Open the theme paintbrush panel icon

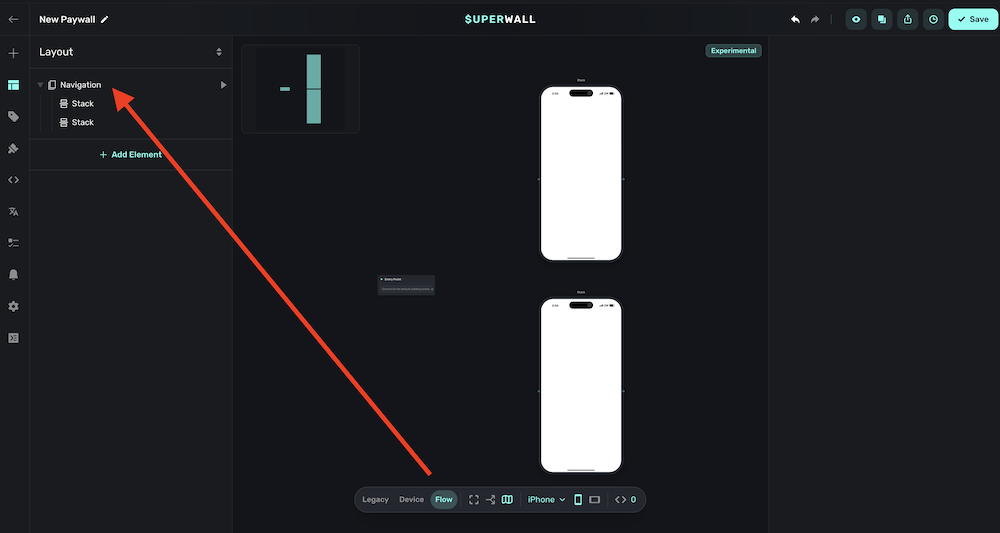tap(13, 148)
